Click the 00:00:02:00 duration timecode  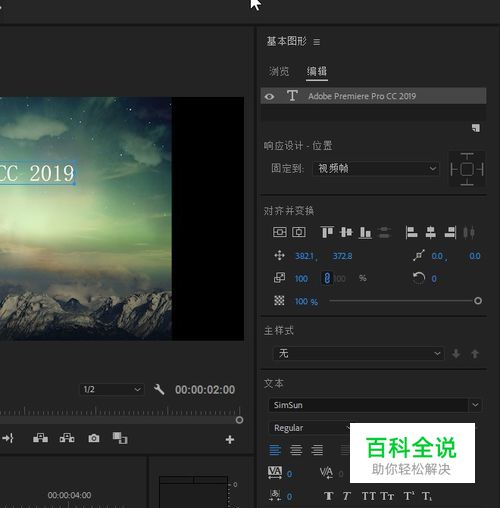tap(205, 390)
